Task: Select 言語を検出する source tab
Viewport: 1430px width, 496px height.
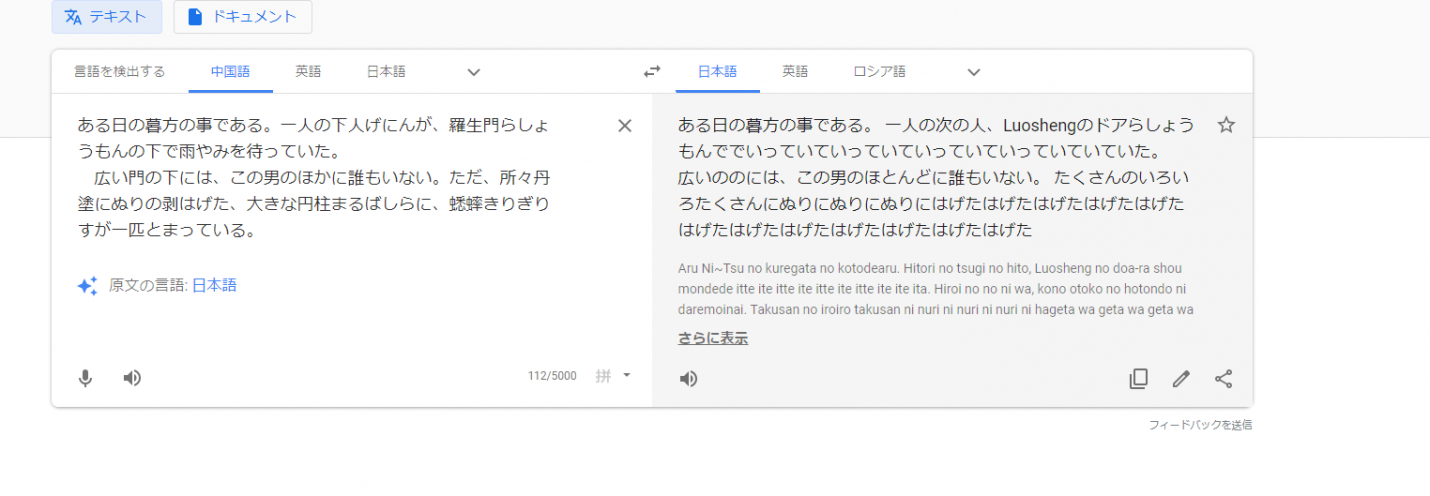Action: [119, 72]
